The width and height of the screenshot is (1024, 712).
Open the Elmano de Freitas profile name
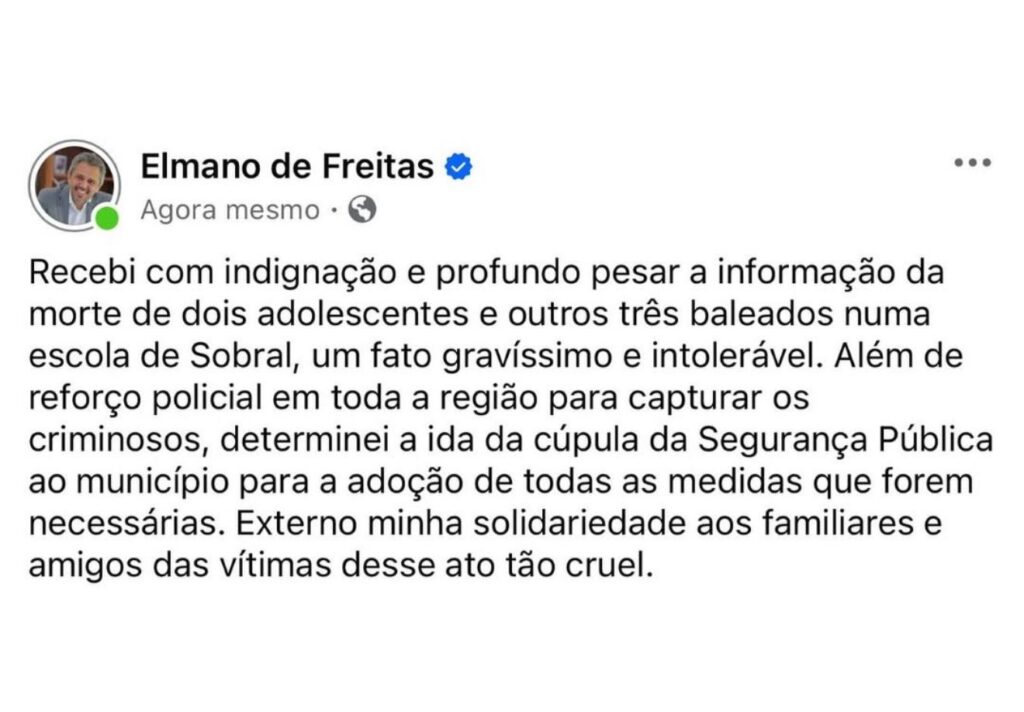pos(287,167)
